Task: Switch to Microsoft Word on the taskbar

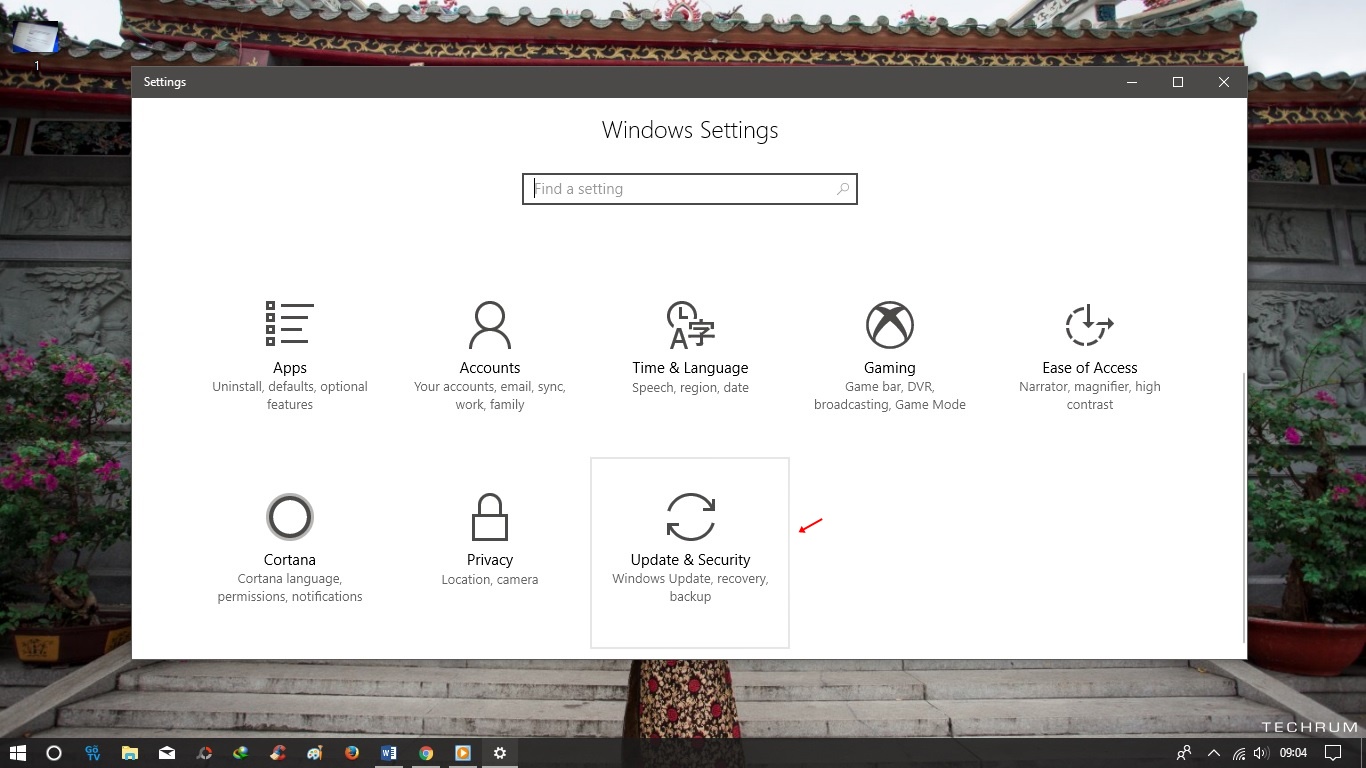Action: 389,753
